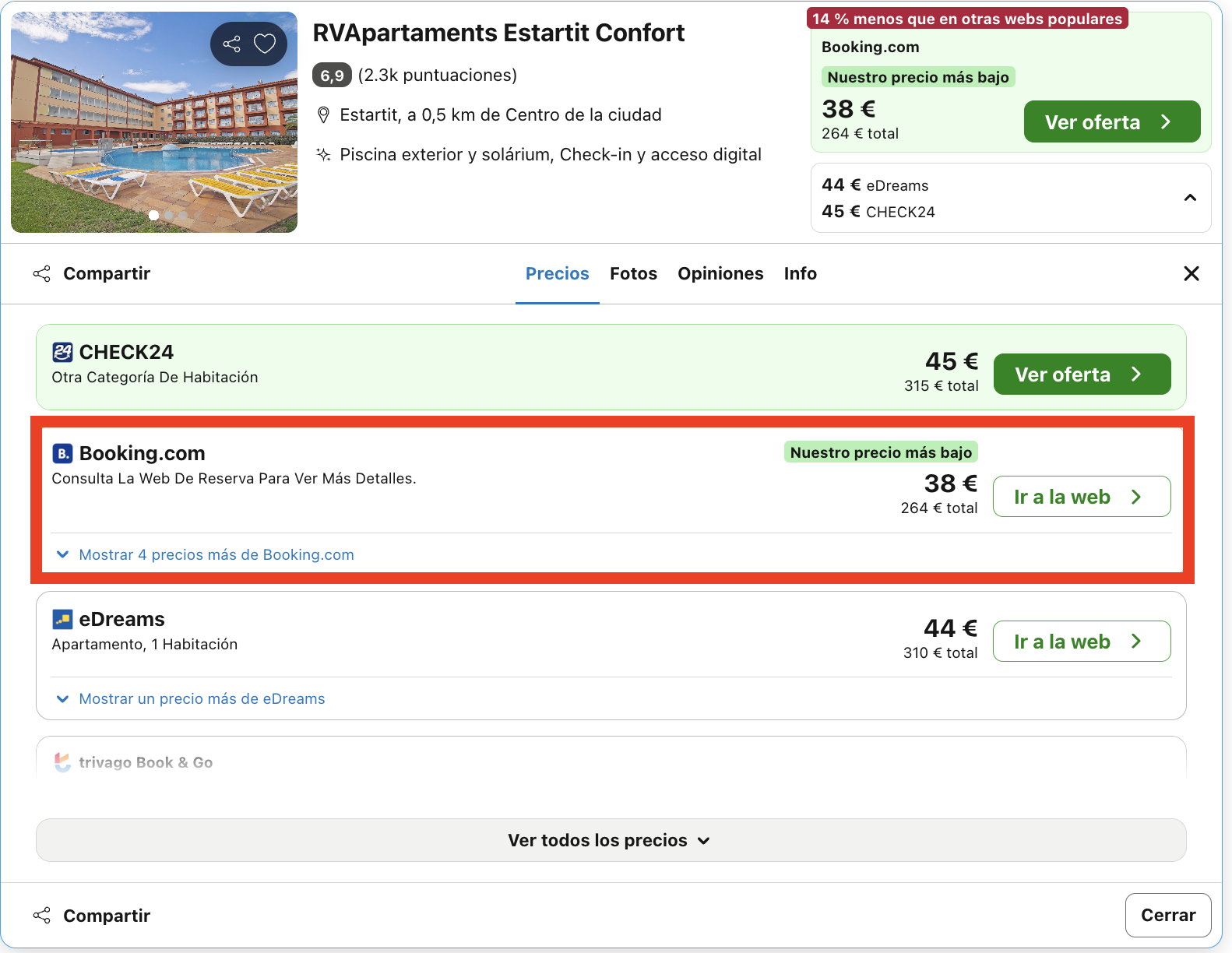
Task: Click the 14 % menos red badge
Action: coord(967,19)
